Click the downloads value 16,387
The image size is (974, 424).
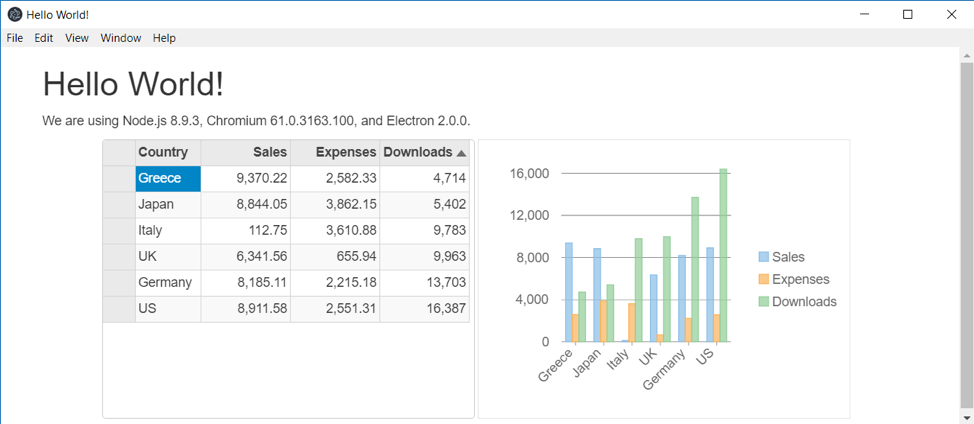[424, 309]
